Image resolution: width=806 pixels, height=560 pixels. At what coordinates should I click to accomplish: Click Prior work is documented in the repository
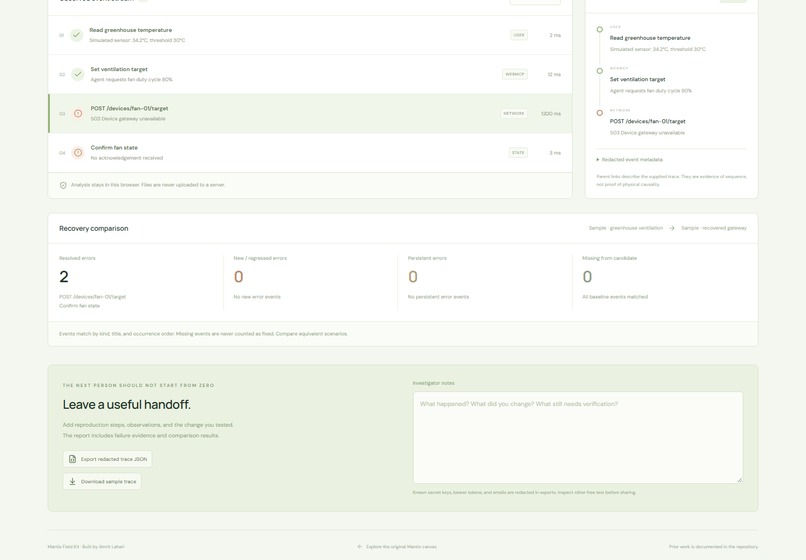(713, 547)
